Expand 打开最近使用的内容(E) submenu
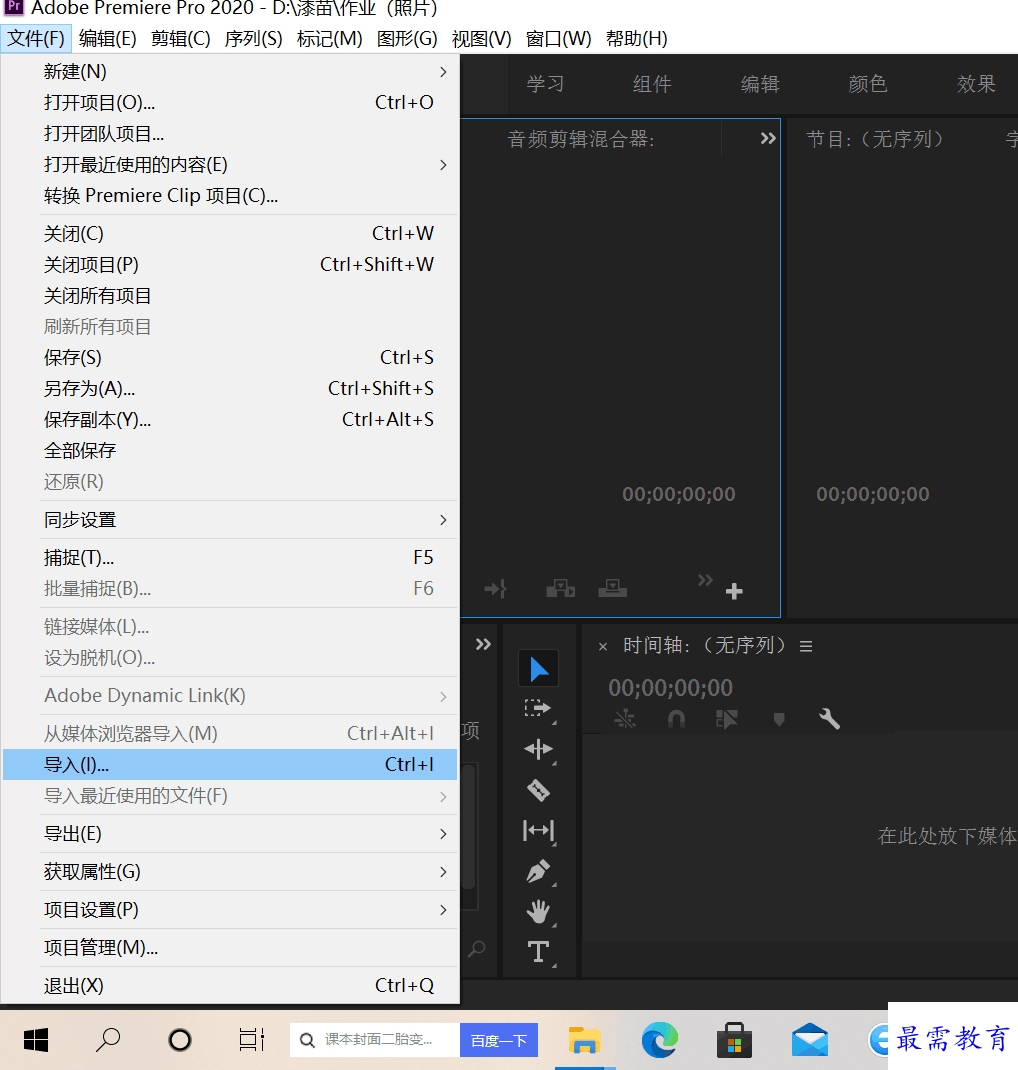This screenshot has width=1018, height=1070. point(230,164)
